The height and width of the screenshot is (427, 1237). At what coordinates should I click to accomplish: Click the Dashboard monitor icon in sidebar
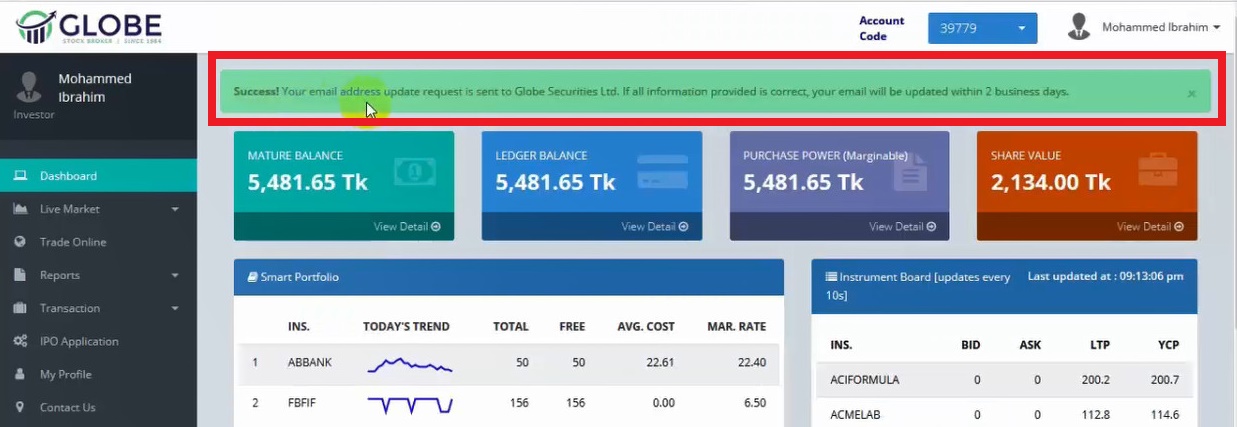[x=20, y=176]
